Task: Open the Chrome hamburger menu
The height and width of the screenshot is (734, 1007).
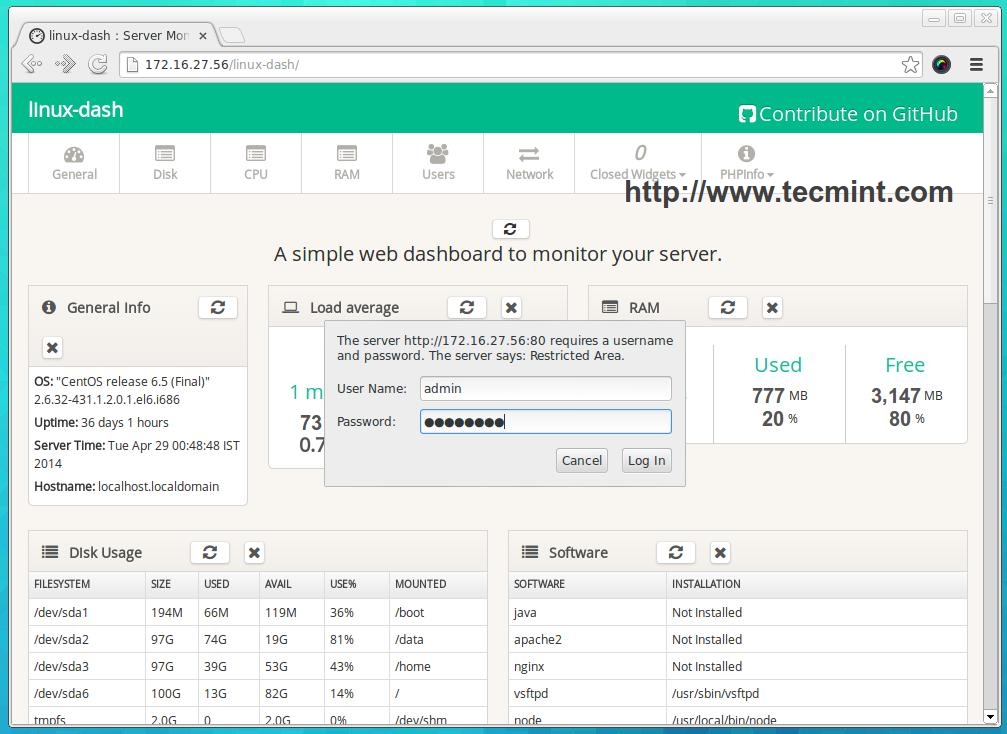Action: 976,64
